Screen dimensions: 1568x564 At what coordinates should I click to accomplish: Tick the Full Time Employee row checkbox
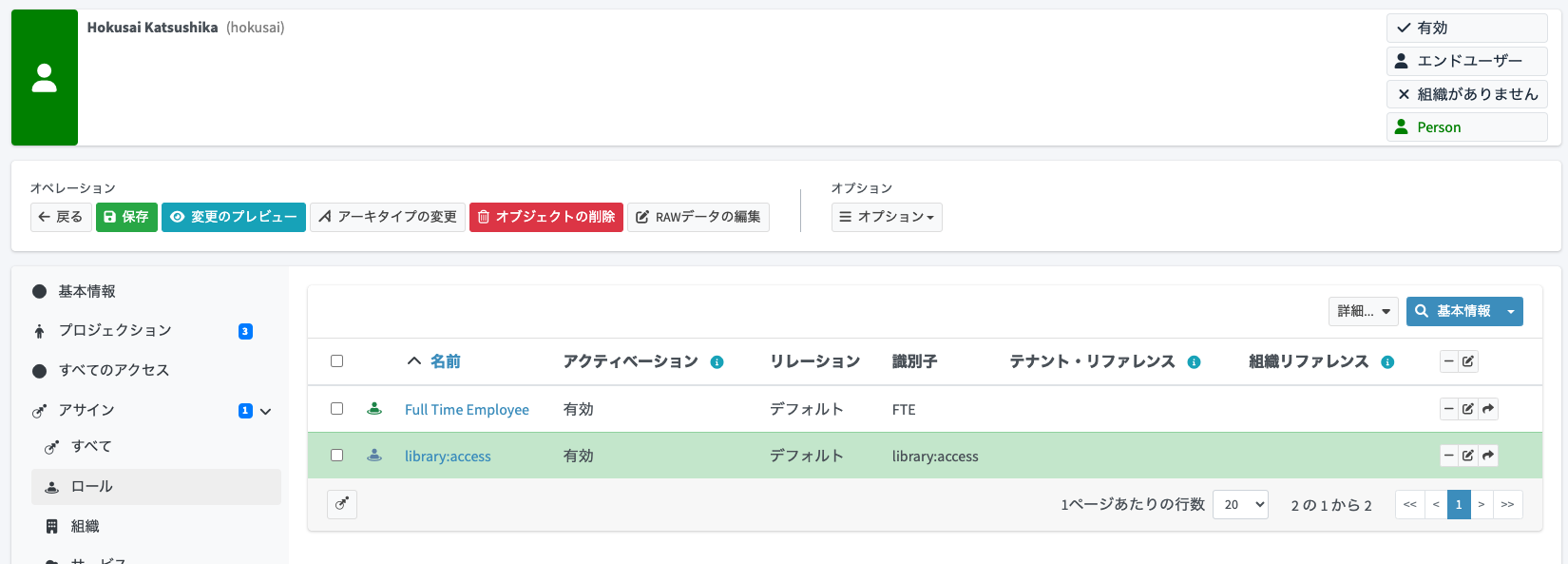(x=336, y=409)
